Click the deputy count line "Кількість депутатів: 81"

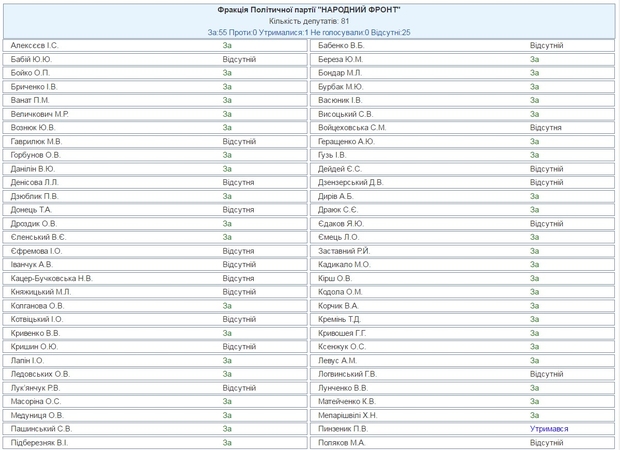pyautogui.click(x=309, y=20)
